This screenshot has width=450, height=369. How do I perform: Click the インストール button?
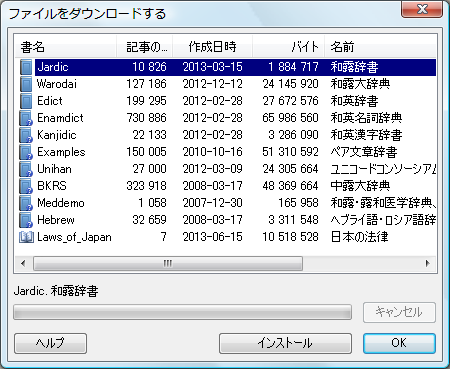pos(285,343)
